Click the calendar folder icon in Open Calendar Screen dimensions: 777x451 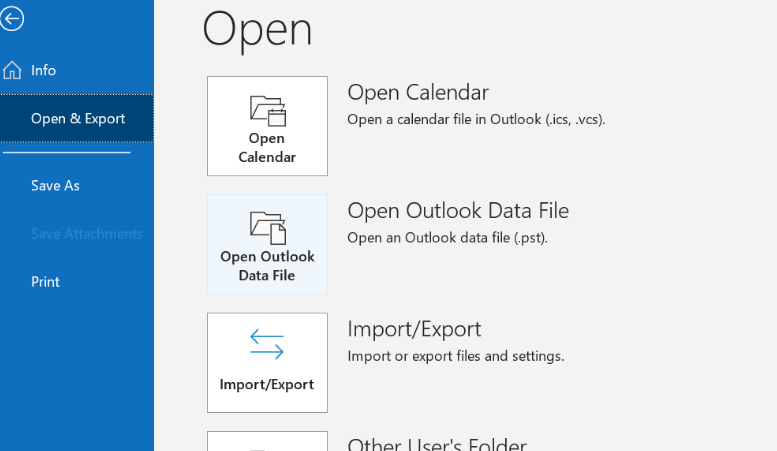(267, 110)
